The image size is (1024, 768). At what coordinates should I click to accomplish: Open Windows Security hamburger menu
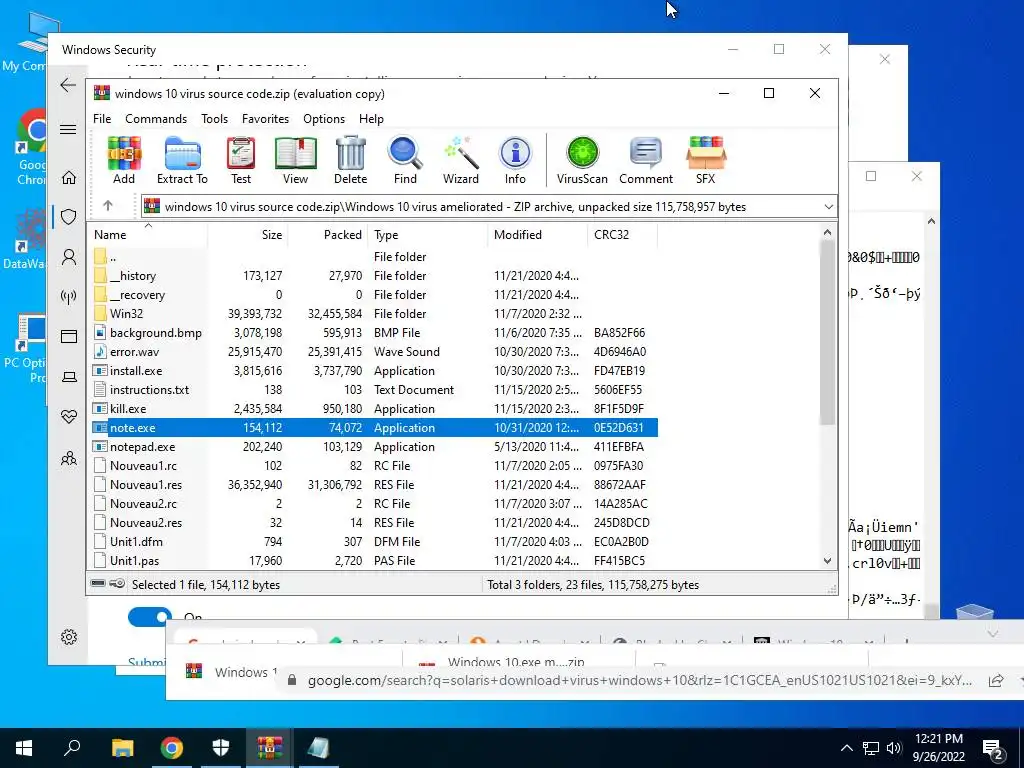tap(68, 129)
